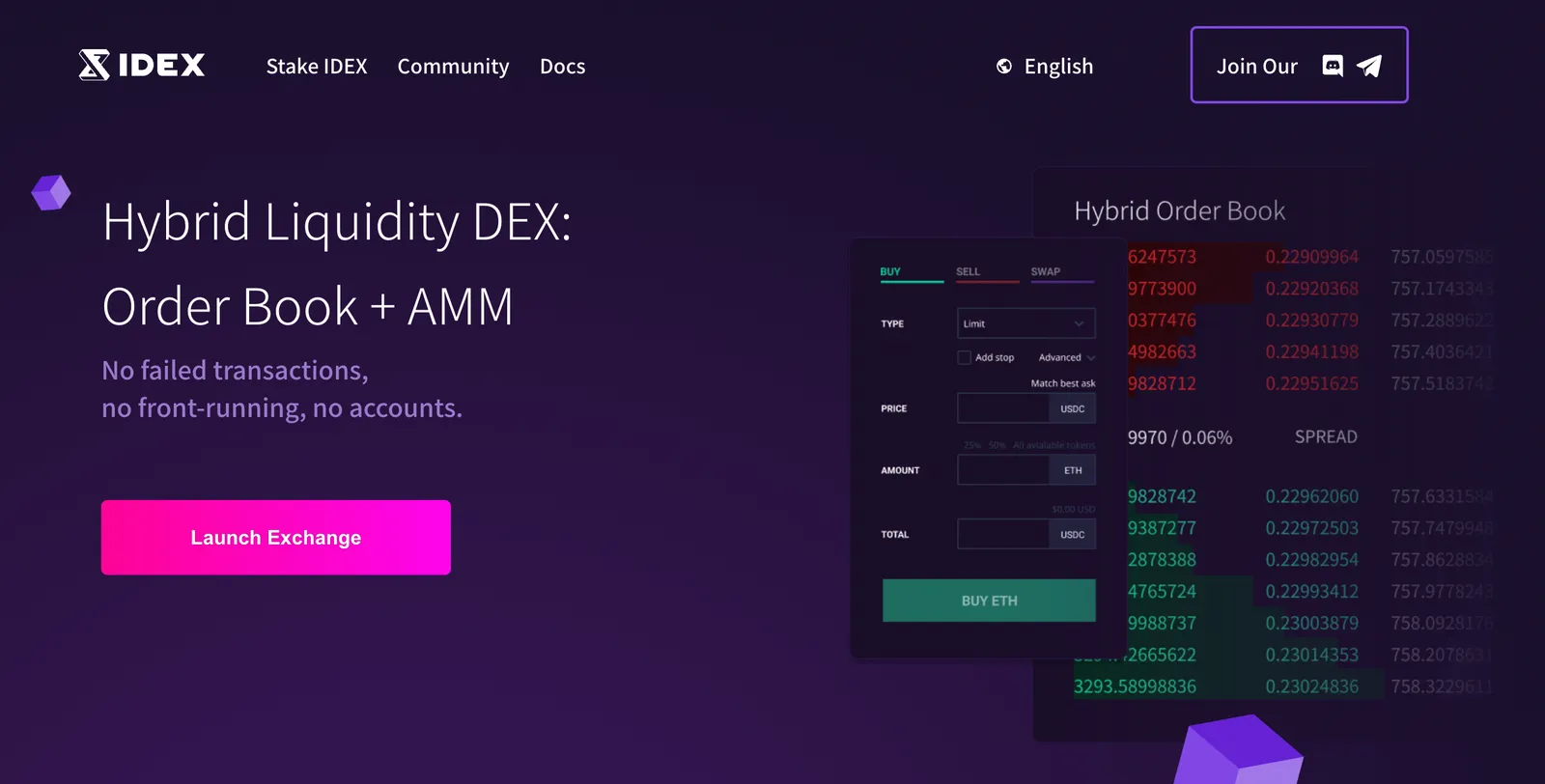Click Match best ask
The height and width of the screenshot is (784, 1545).
pos(1062,383)
